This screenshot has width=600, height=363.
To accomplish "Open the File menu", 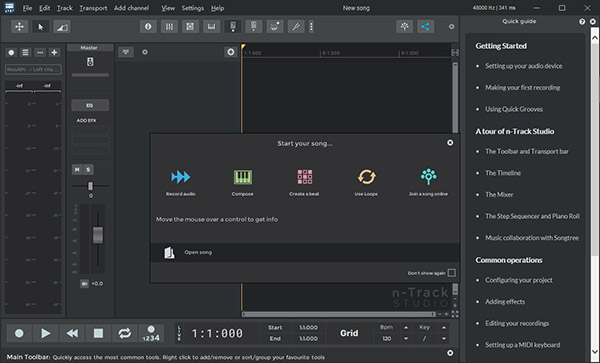I will 27,8.
